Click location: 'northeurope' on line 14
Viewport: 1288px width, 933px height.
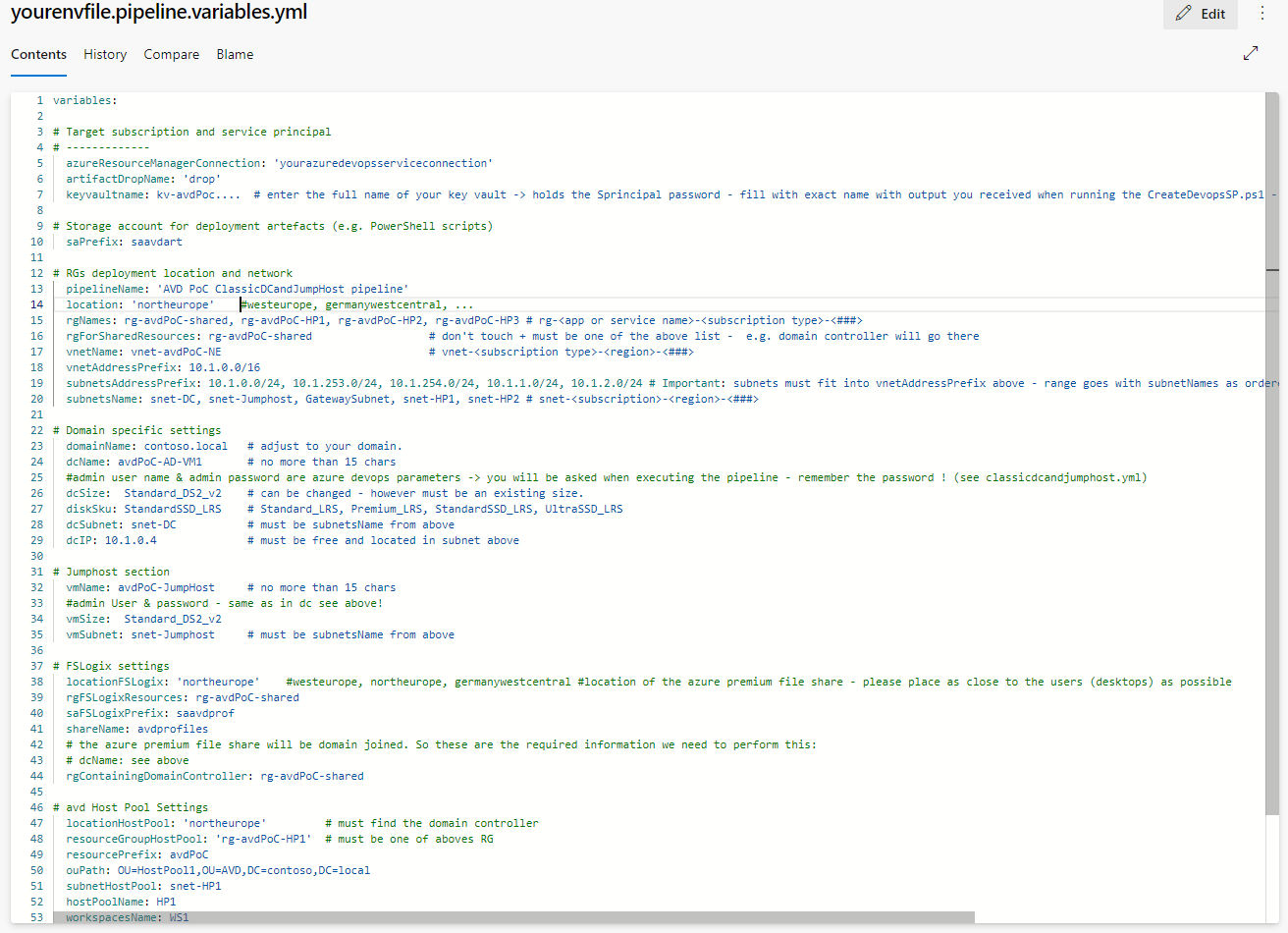(140, 304)
